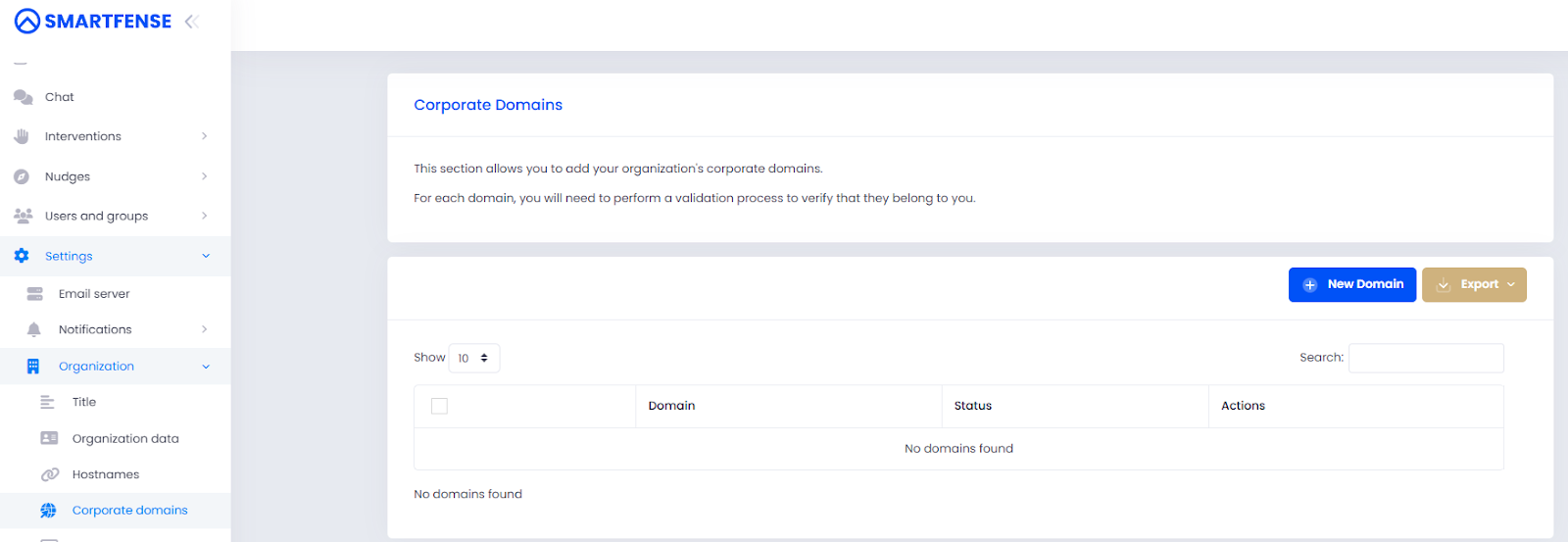Tick the select-all checkbox in table header
The width and height of the screenshot is (1568, 542).
439,406
